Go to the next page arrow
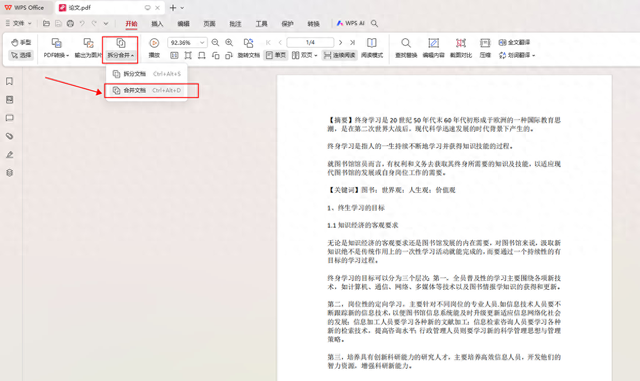The image size is (640, 381). tap(340, 42)
